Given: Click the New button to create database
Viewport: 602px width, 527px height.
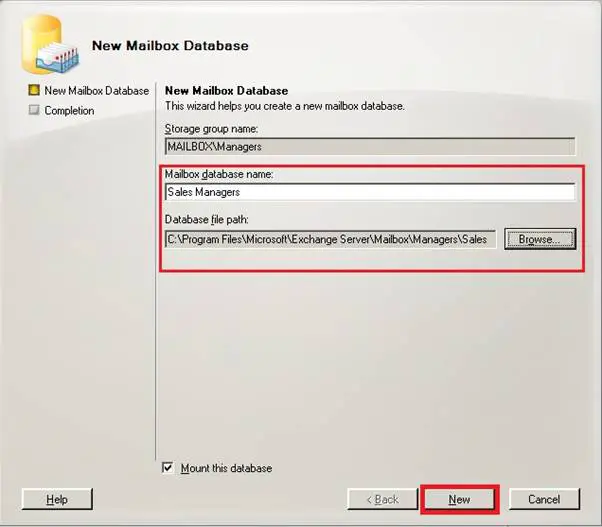Looking at the screenshot, I should (459, 499).
